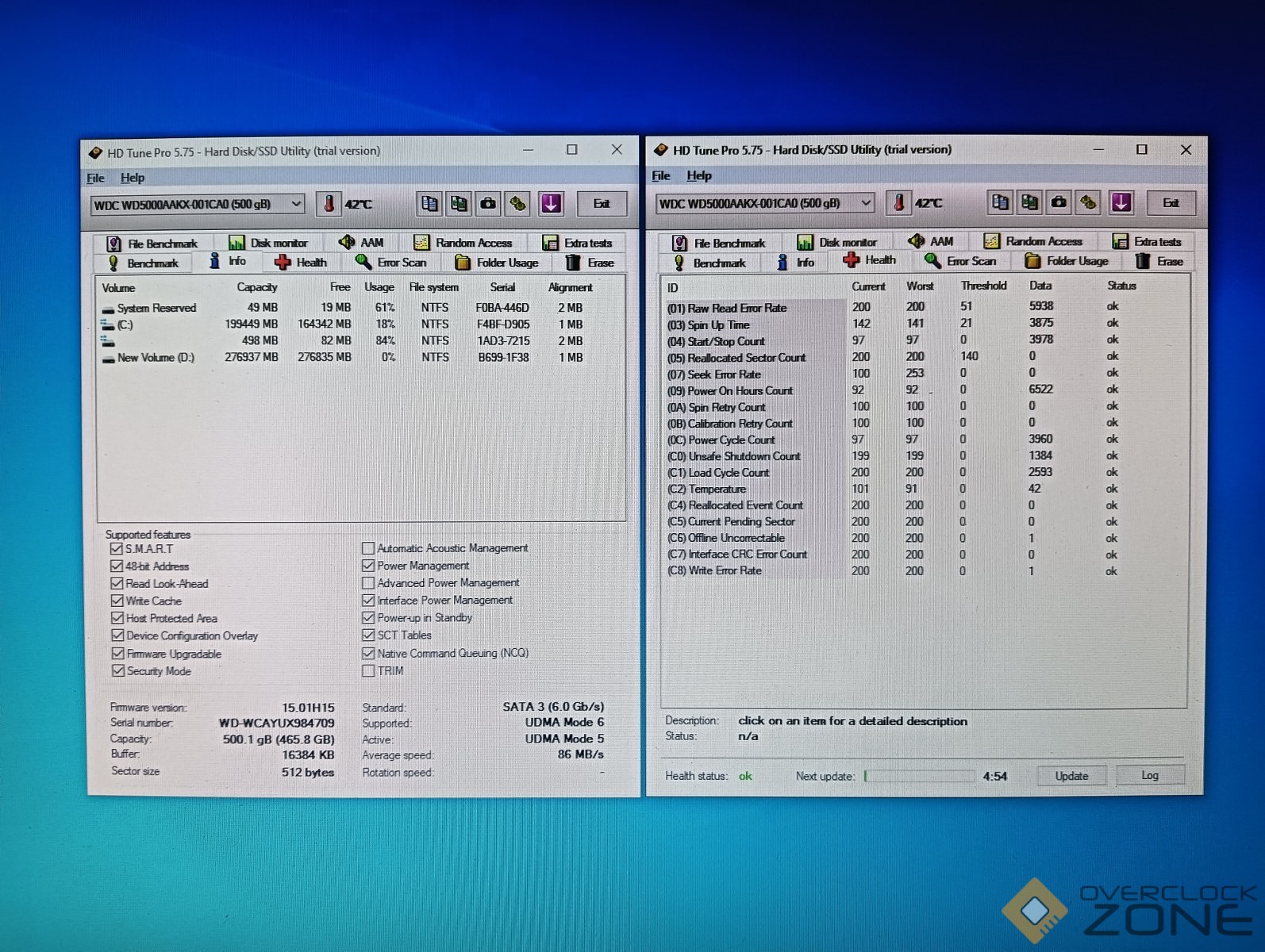Screen dimensions: 1265x952
Task: Select Raw Read Error Rate row
Action: (x=923, y=308)
